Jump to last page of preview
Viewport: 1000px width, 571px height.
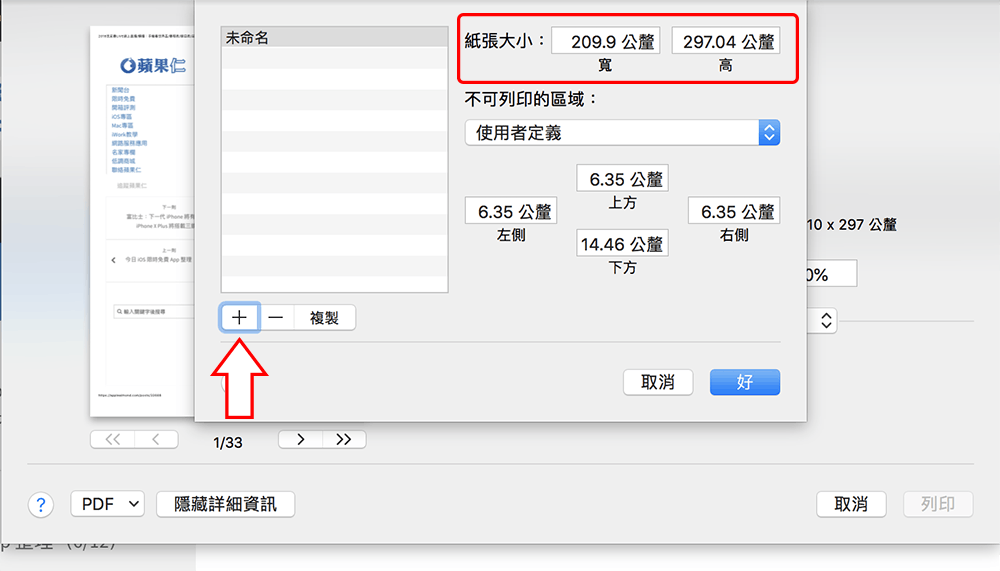[344, 440]
